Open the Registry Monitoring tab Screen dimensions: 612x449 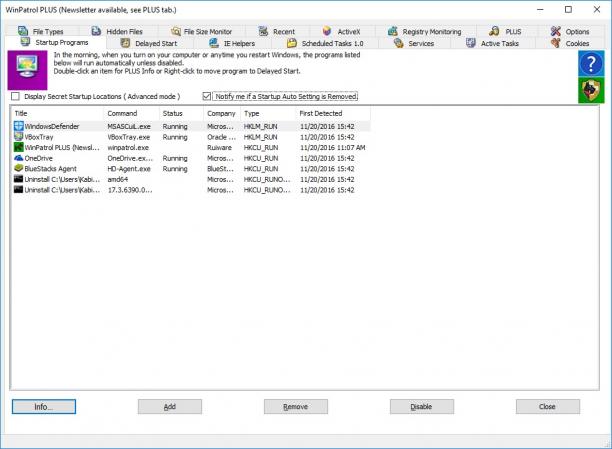(x=425, y=32)
